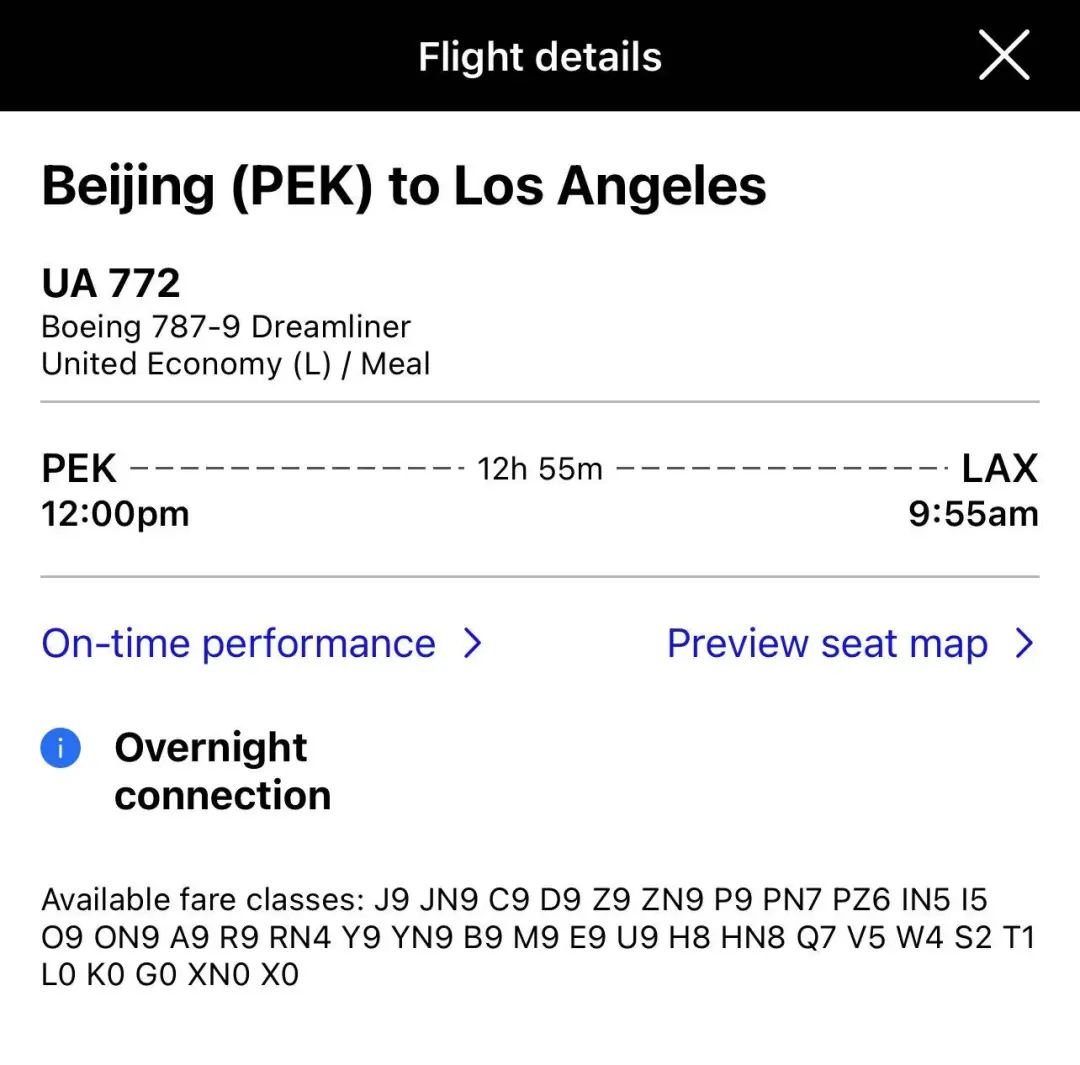Click the LAX arrival airport code
Image resolution: width=1080 pixels, height=1065 pixels.
pyautogui.click(x=999, y=469)
